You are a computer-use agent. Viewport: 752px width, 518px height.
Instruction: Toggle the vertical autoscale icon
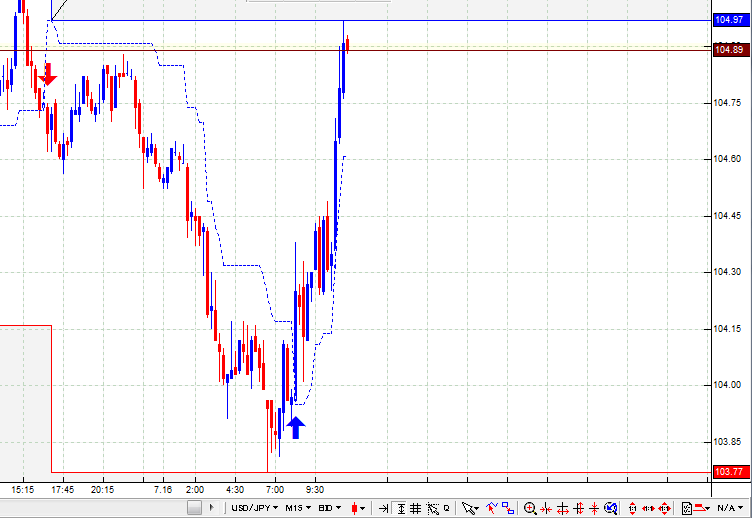click(x=401, y=508)
